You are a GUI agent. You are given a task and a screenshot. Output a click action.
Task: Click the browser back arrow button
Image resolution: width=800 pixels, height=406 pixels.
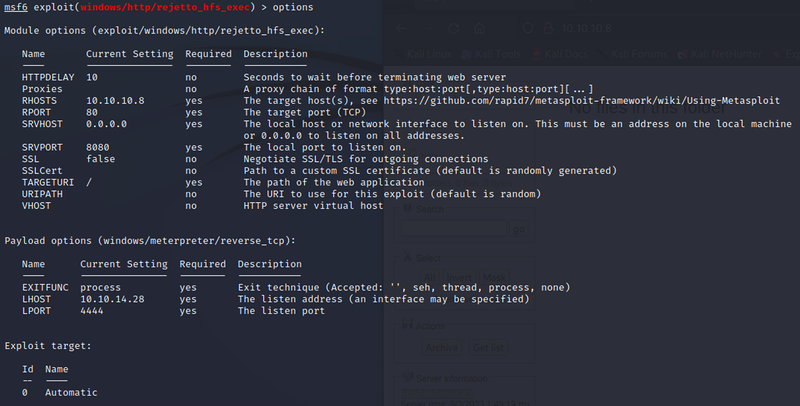click(x=399, y=27)
